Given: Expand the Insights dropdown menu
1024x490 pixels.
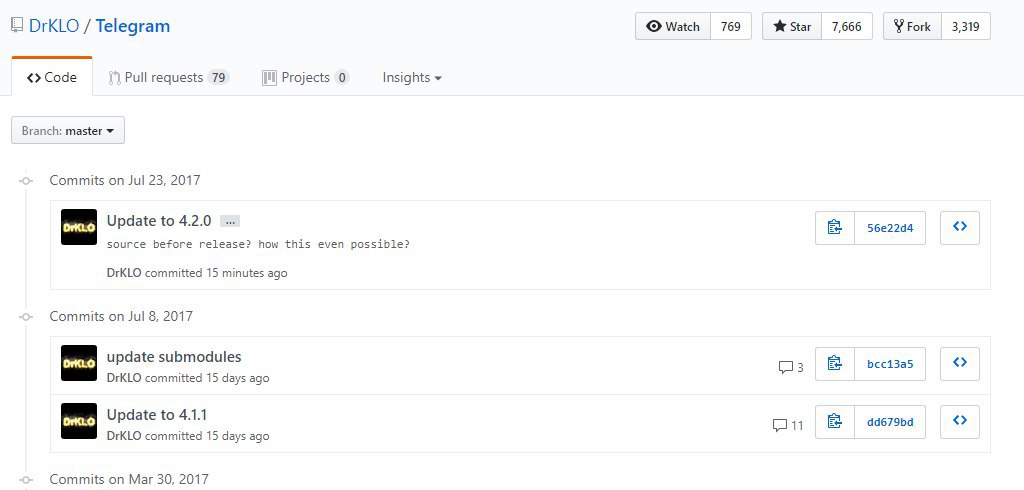Looking at the screenshot, I should (411, 77).
